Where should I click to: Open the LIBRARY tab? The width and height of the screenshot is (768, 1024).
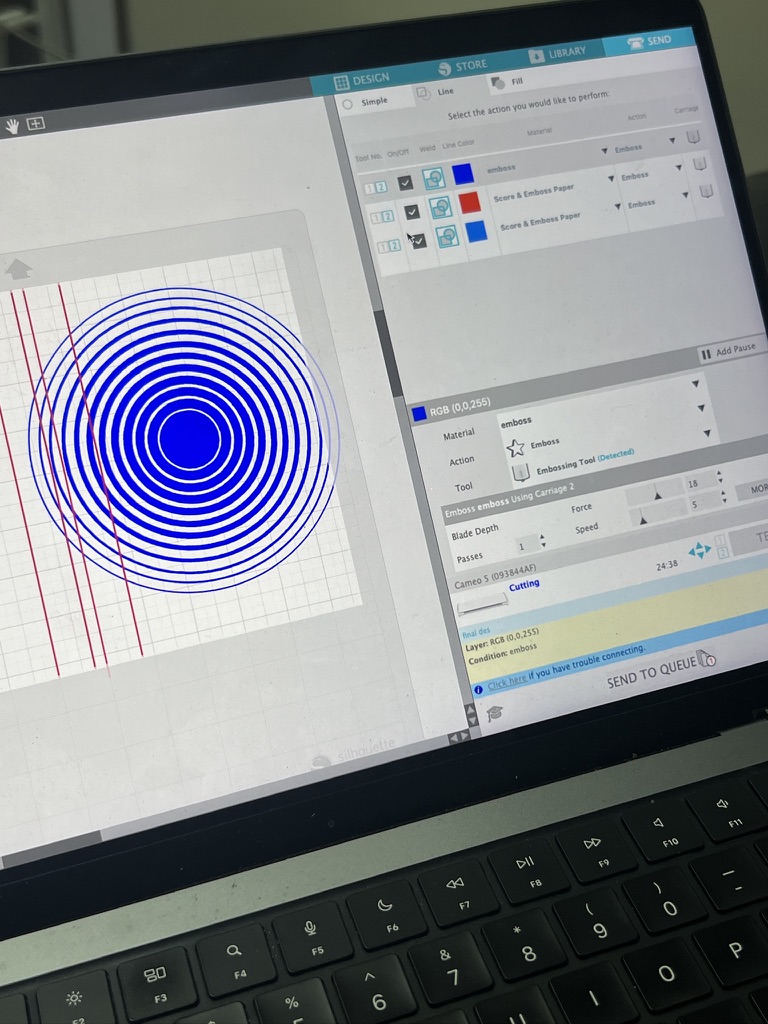[558, 54]
